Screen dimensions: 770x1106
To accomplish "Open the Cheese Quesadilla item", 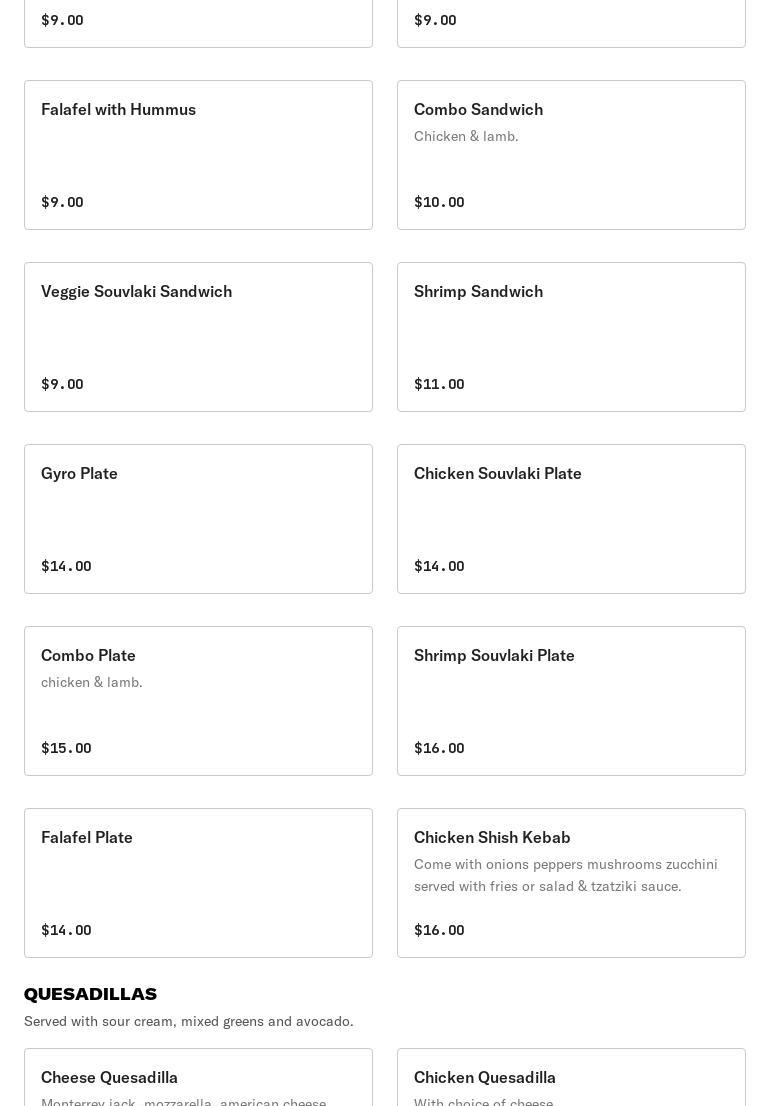I will tap(198, 1078).
